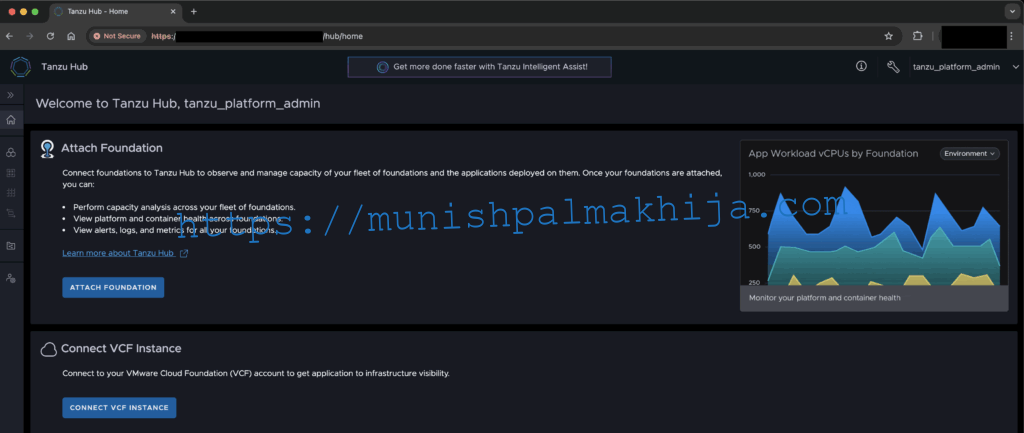
Task: Click the Connect VCF Instance cloud icon
Action: pos(48,349)
